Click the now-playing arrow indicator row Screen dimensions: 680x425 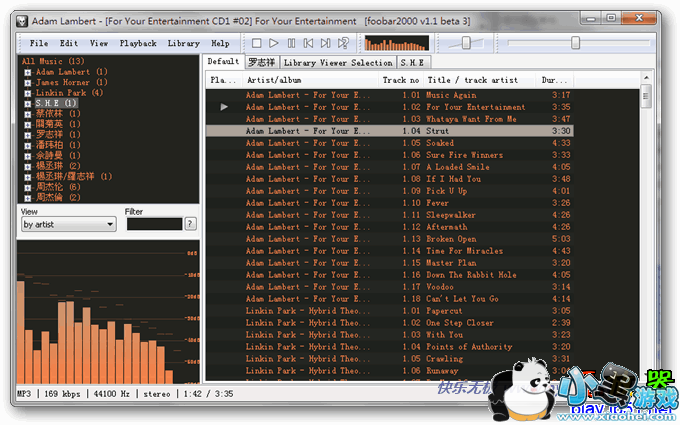tap(389, 107)
